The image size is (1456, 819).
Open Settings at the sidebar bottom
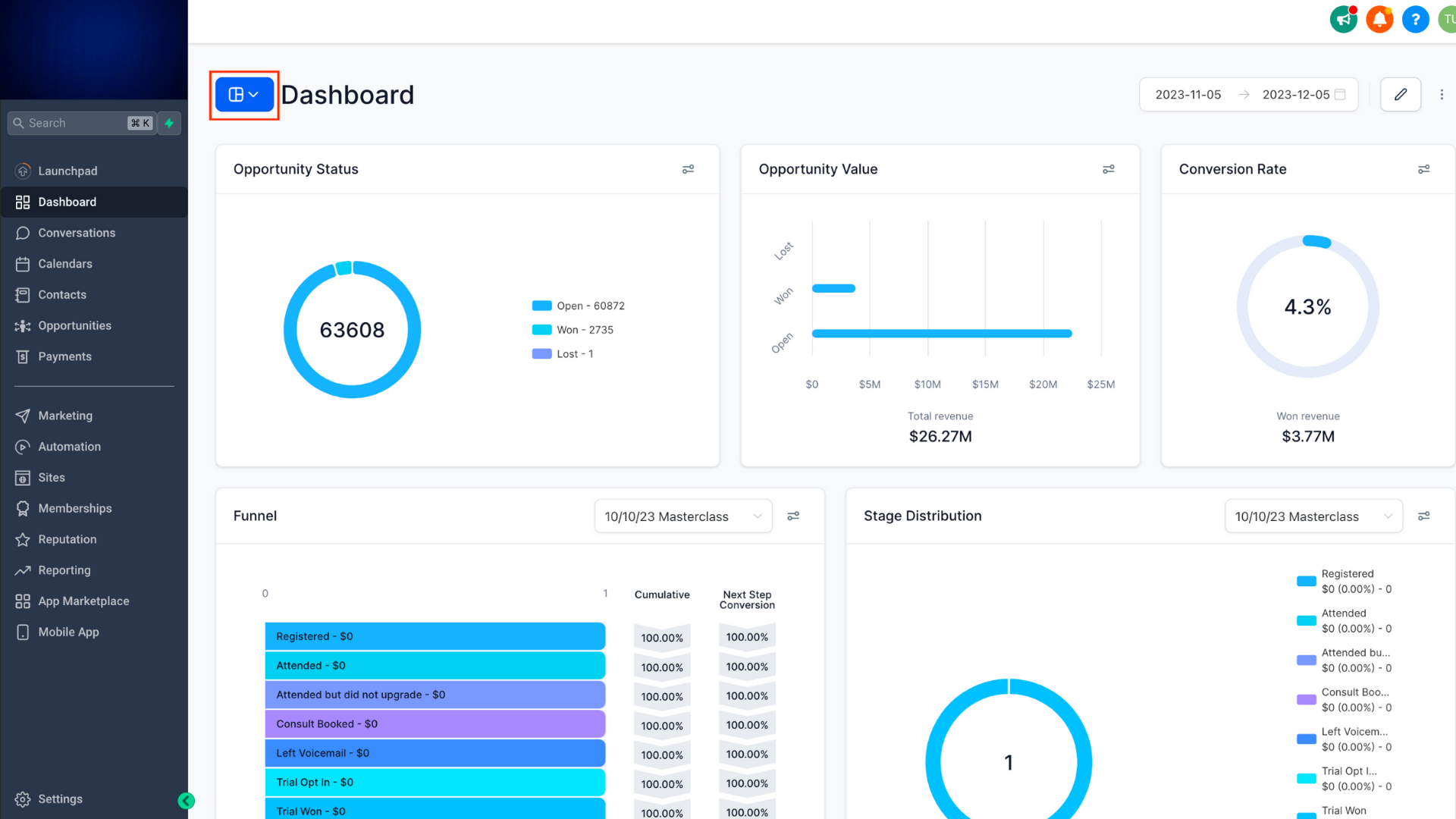60,799
